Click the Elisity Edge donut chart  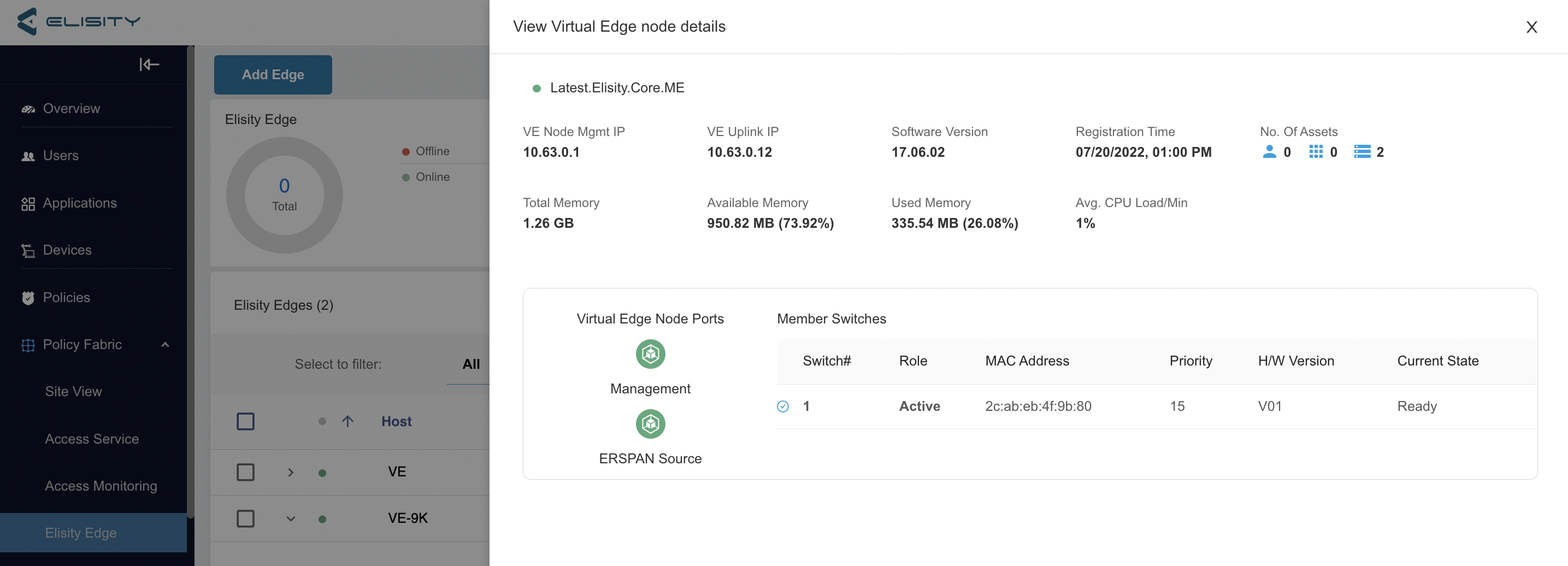pyautogui.click(x=284, y=194)
